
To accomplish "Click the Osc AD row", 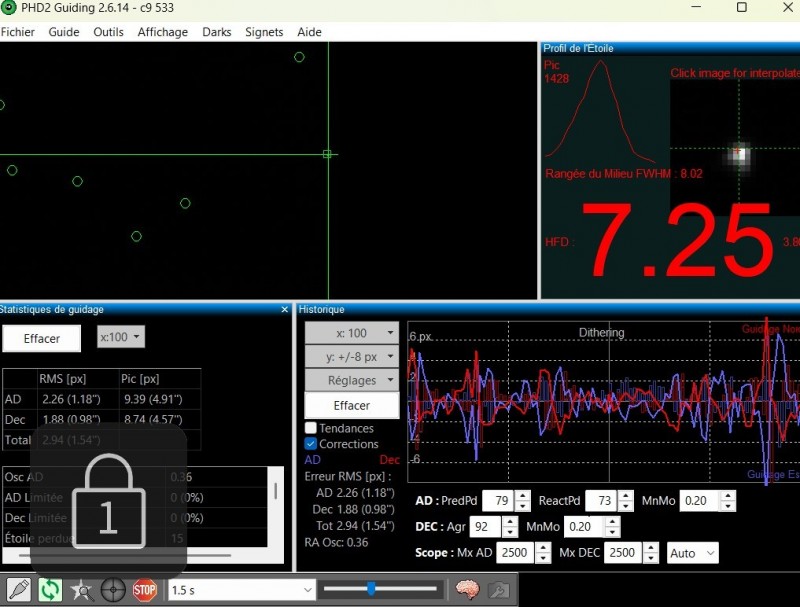I will [135, 477].
